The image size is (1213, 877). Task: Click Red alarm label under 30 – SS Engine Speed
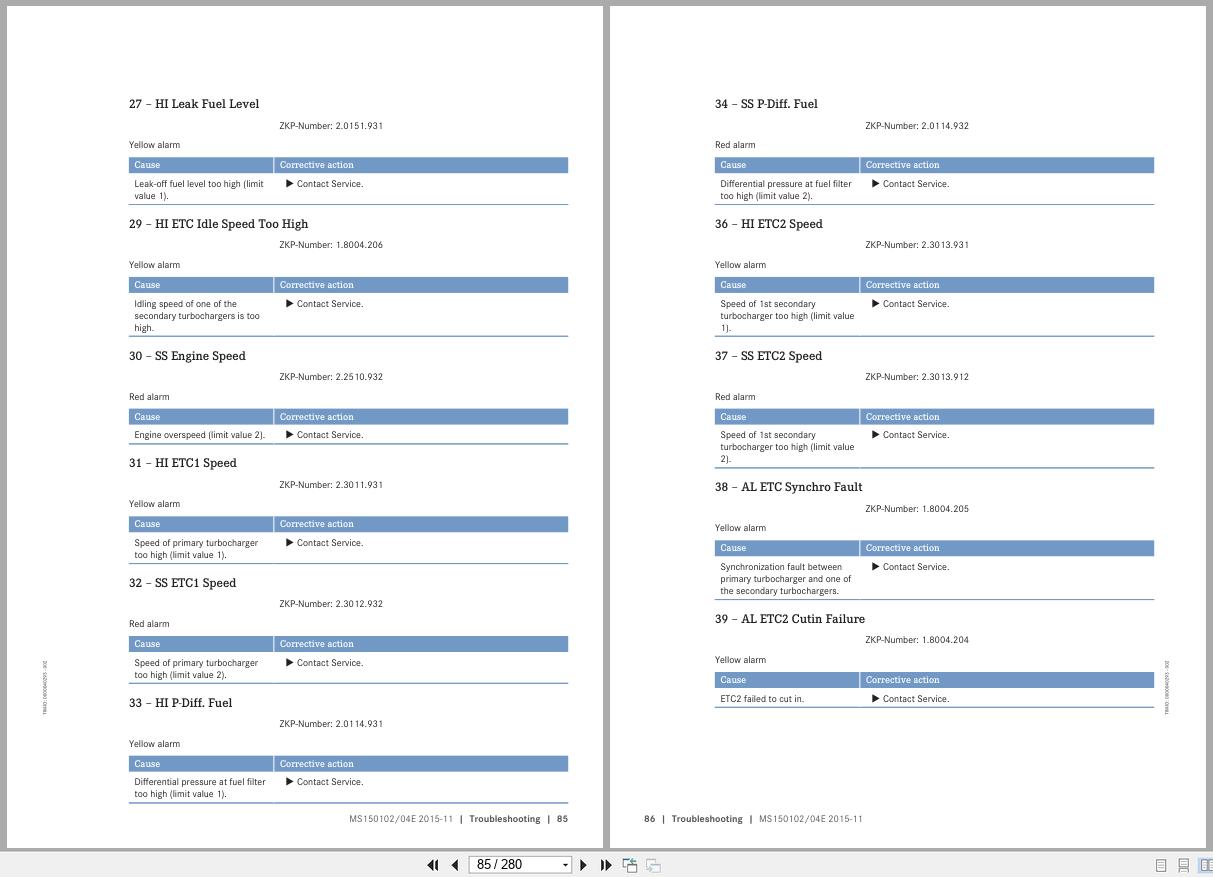coord(149,397)
